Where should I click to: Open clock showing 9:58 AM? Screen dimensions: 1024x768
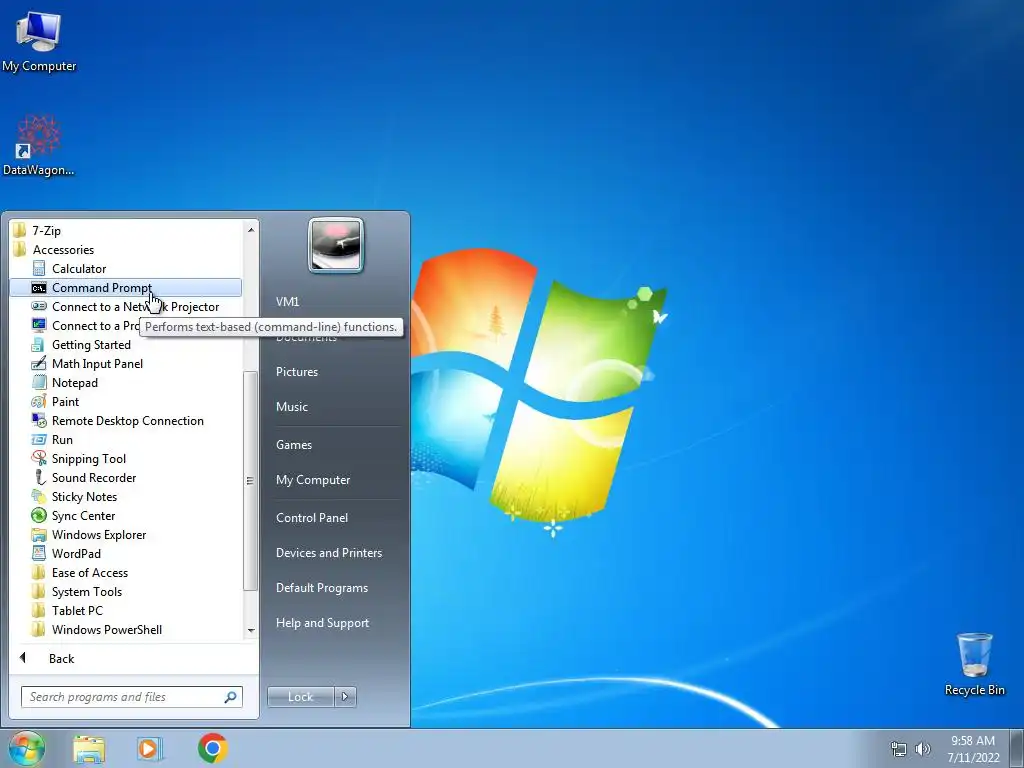tap(973, 748)
